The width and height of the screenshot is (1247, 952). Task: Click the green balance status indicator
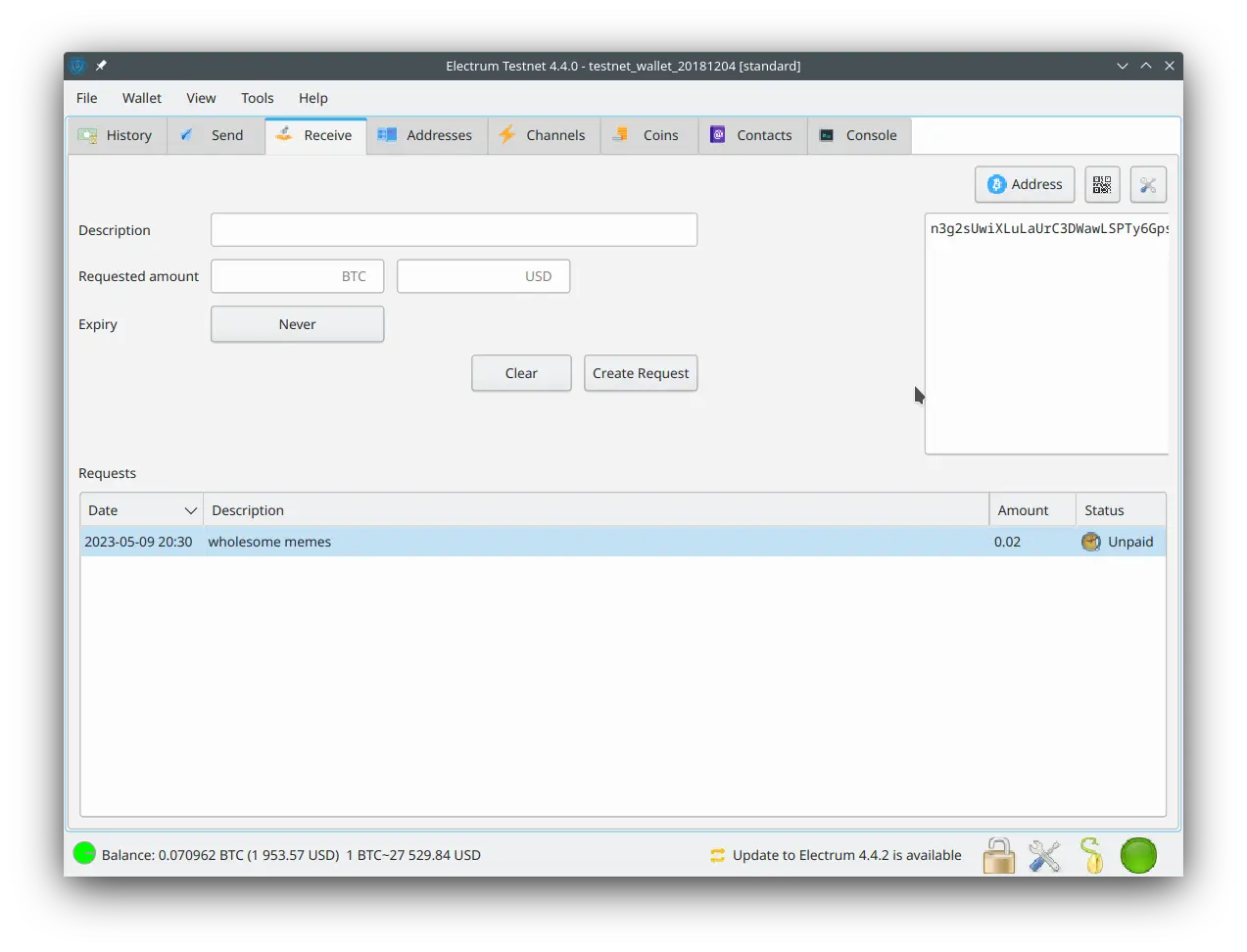tap(84, 853)
